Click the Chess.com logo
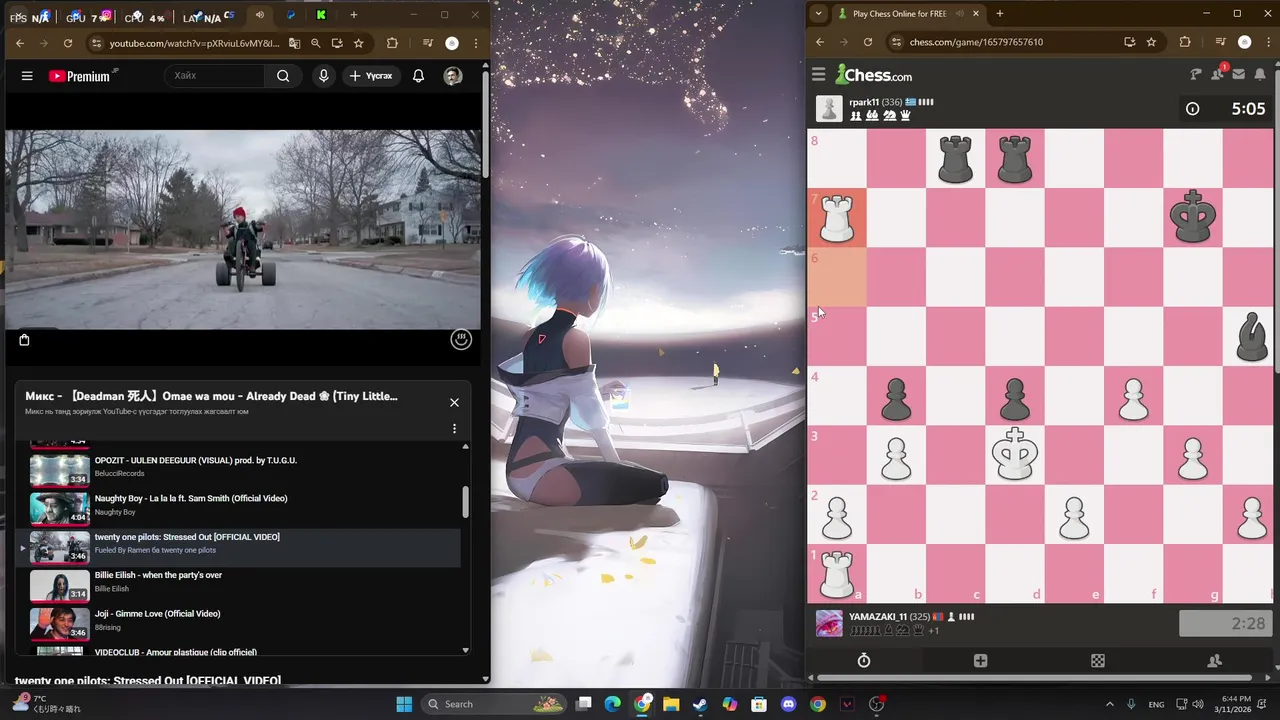The image size is (1280, 720). 874,75
